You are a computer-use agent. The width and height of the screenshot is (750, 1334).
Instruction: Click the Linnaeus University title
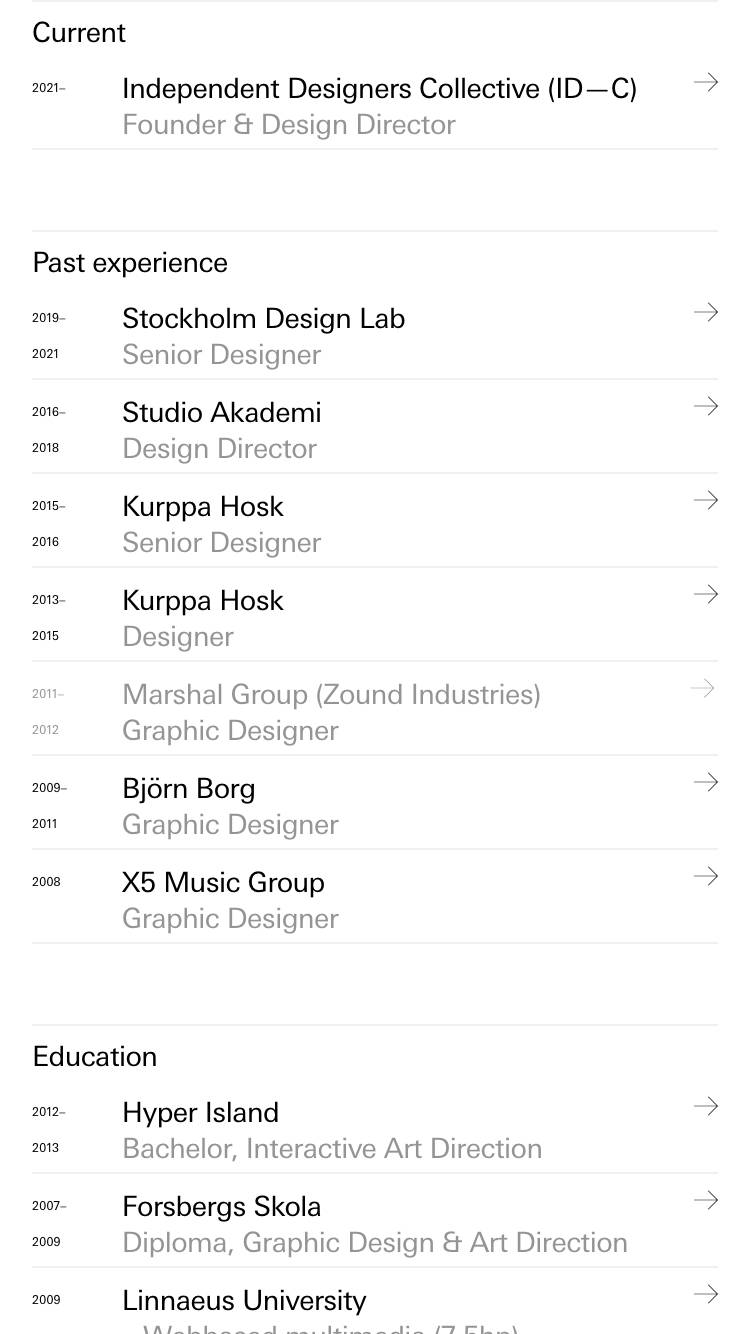tap(244, 1301)
